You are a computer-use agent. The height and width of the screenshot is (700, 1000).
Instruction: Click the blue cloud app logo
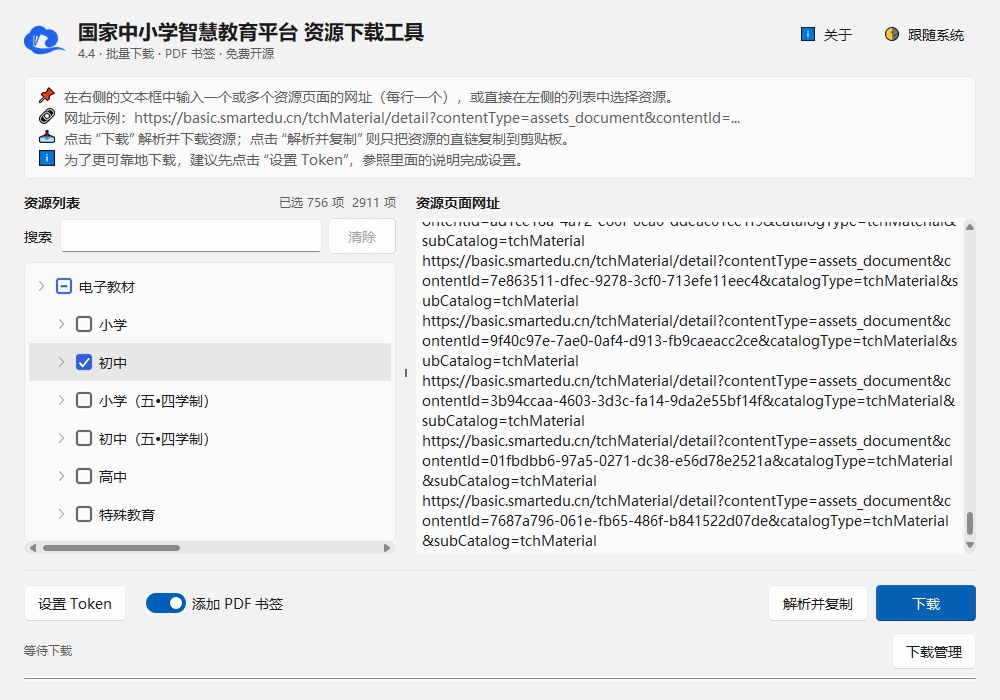[x=44, y=40]
